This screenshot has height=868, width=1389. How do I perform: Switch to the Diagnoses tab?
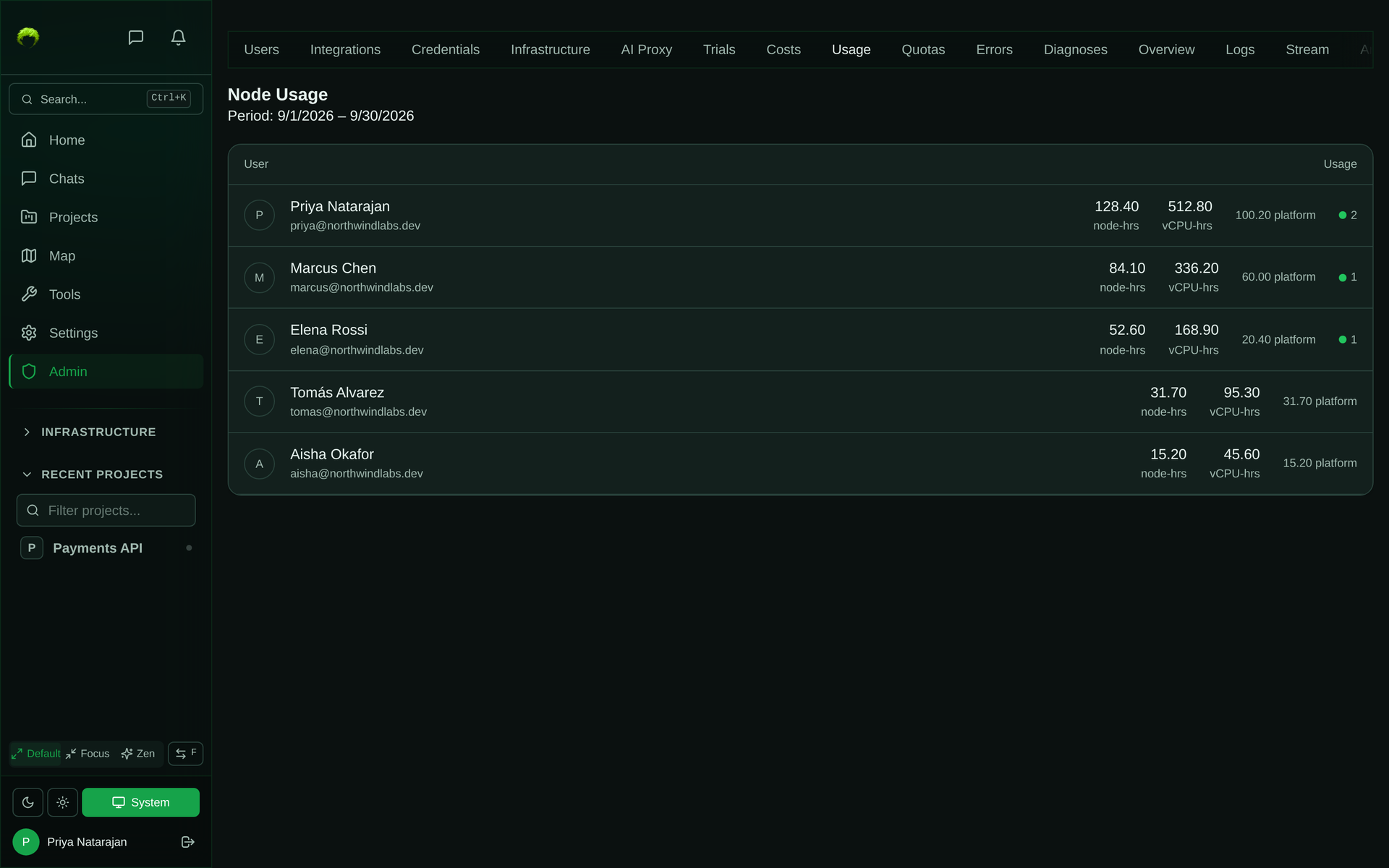coord(1075,49)
